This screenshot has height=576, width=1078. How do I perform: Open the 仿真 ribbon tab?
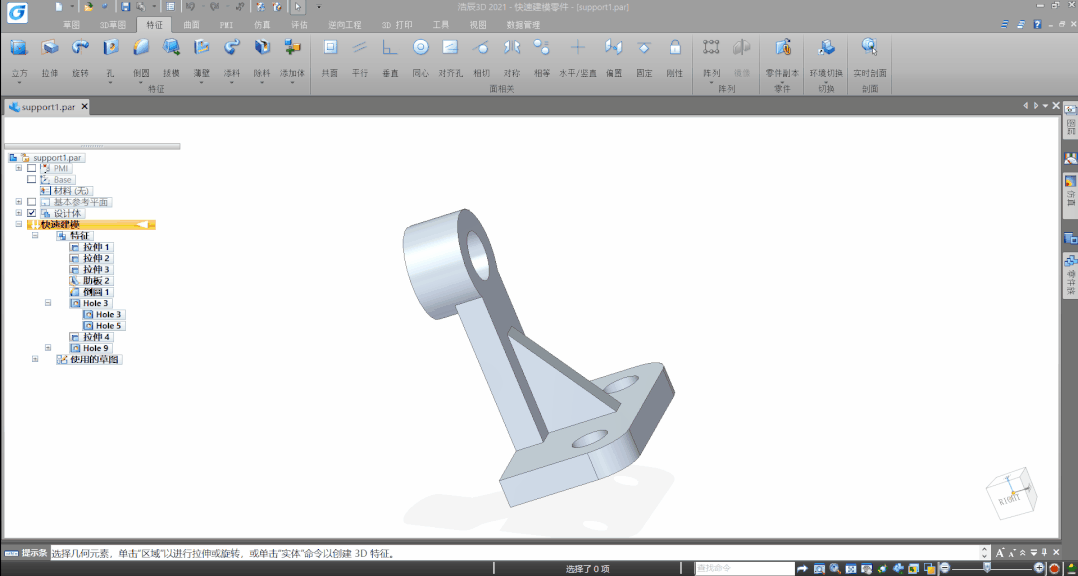262,25
